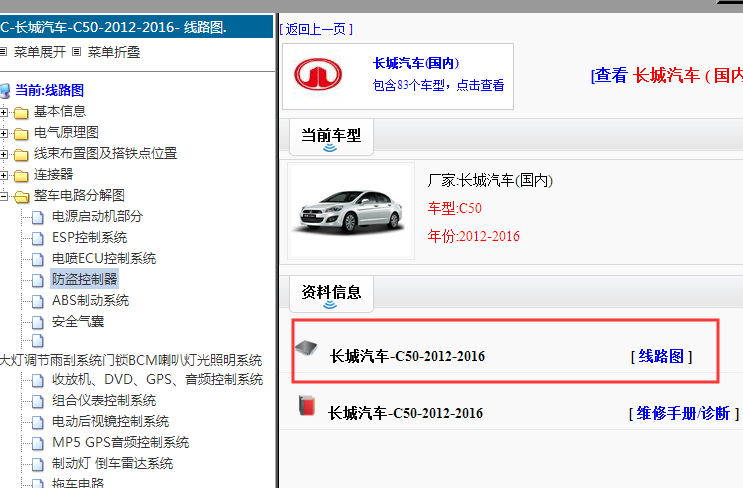Viewport: 743px width, 488px height.
Task: Click the page icon beside 电源启动机部分
Action: (x=38, y=217)
